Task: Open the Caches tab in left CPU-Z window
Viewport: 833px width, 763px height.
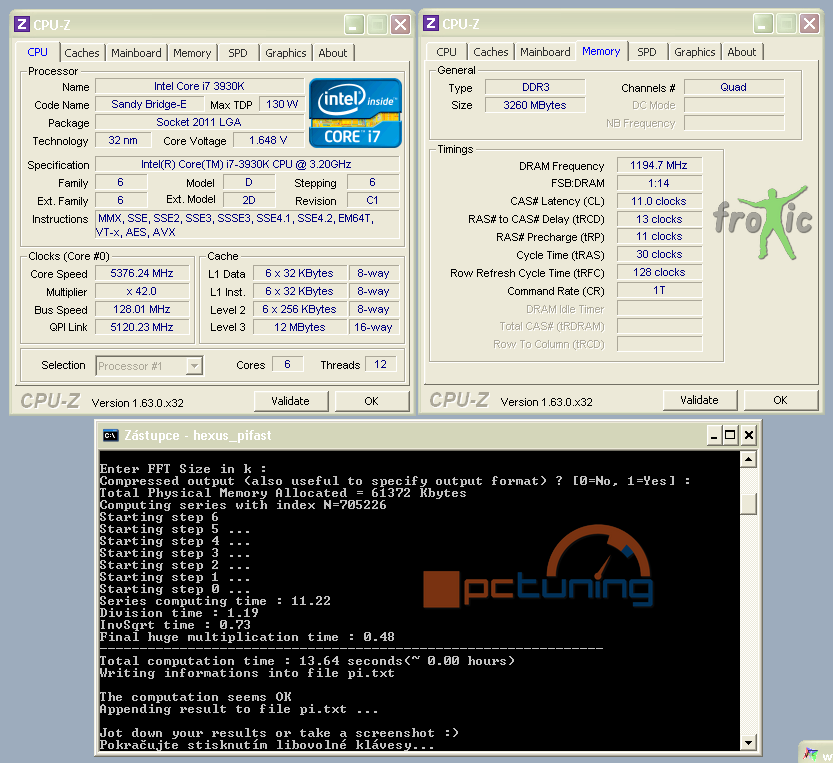Action: (x=82, y=53)
